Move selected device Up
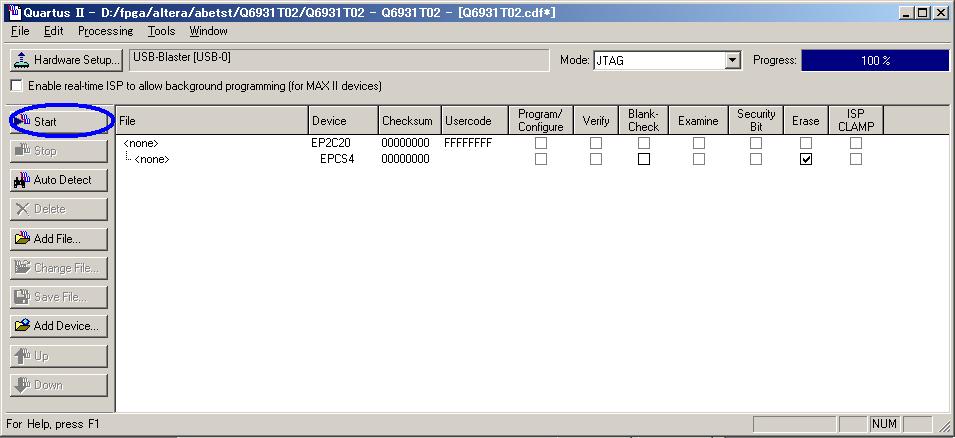The height and width of the screenshot is (438, 955). [x=58, y=356]
